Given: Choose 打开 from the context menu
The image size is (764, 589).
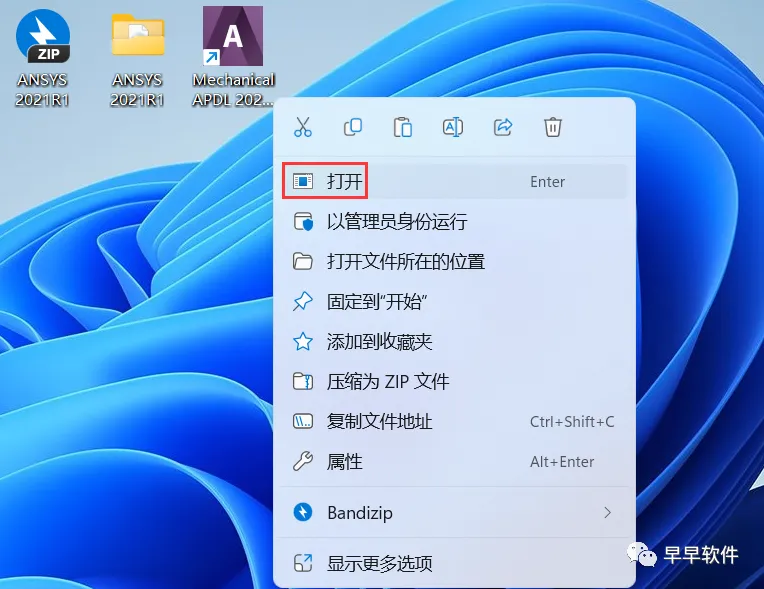Looking at the screenshot, I should pos(454,182).
